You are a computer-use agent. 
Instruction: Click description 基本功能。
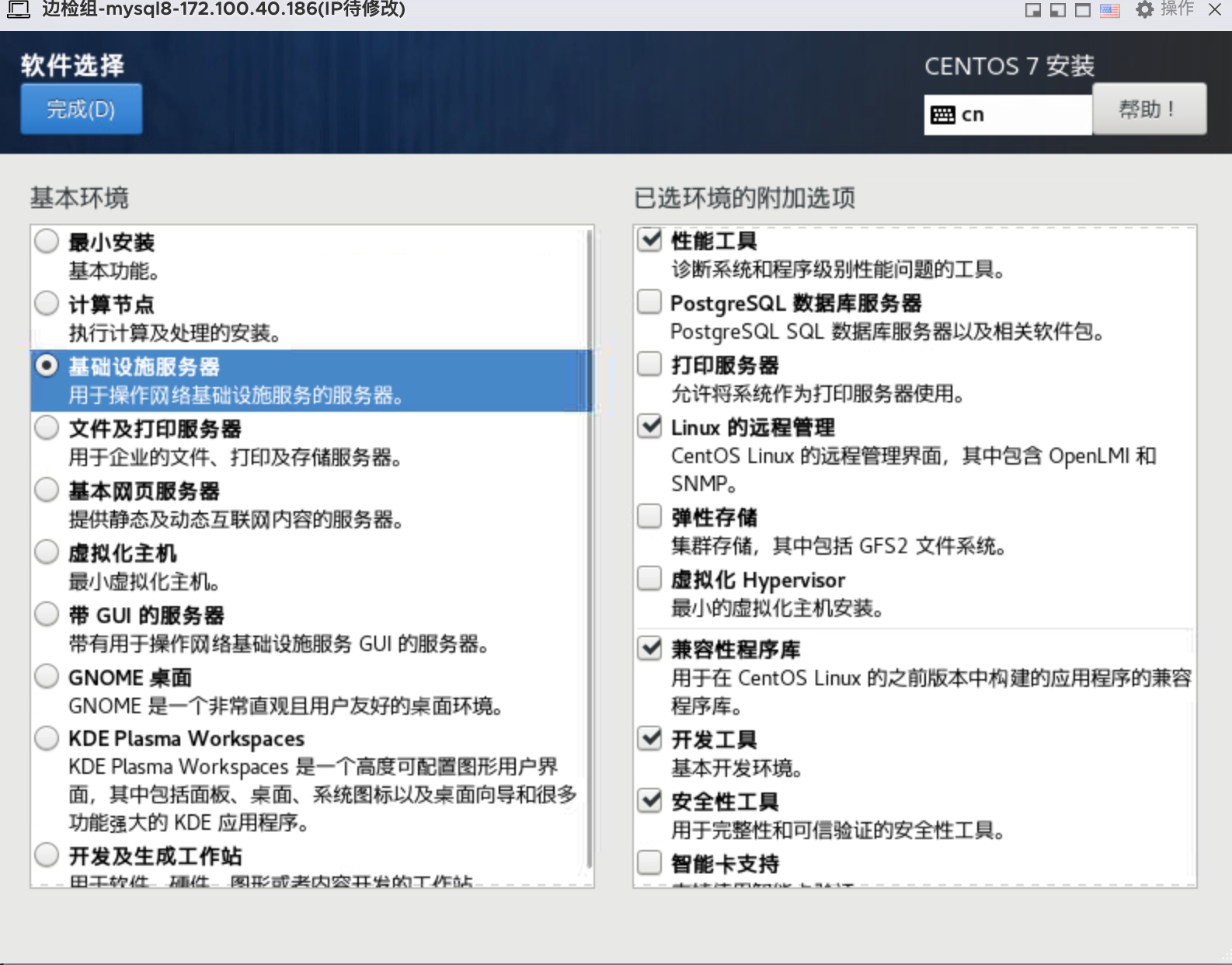click(x=114, y=271)
